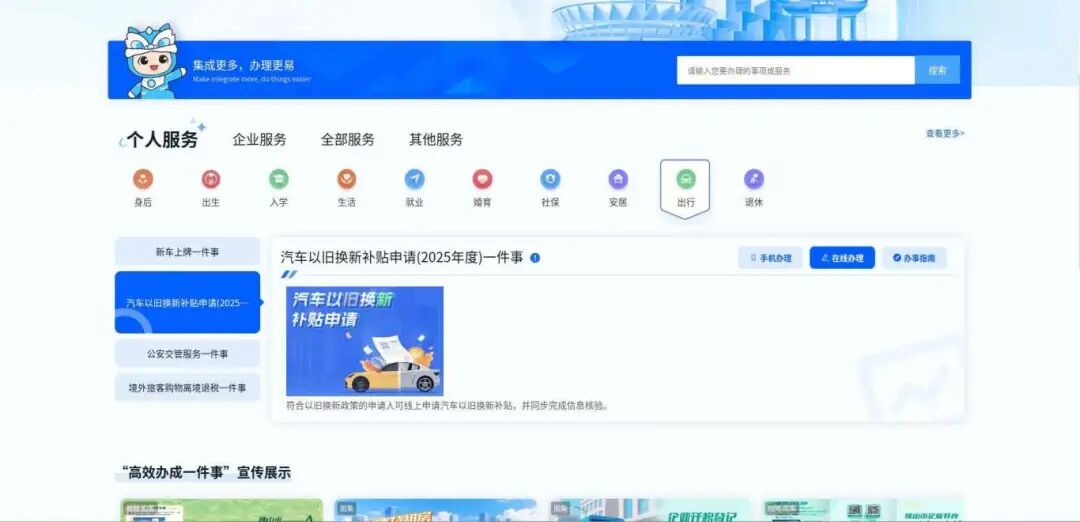This screenshot has width=1080, height=522.
Task: Open the 退休 category icon
Action: [x=754, y=180]
